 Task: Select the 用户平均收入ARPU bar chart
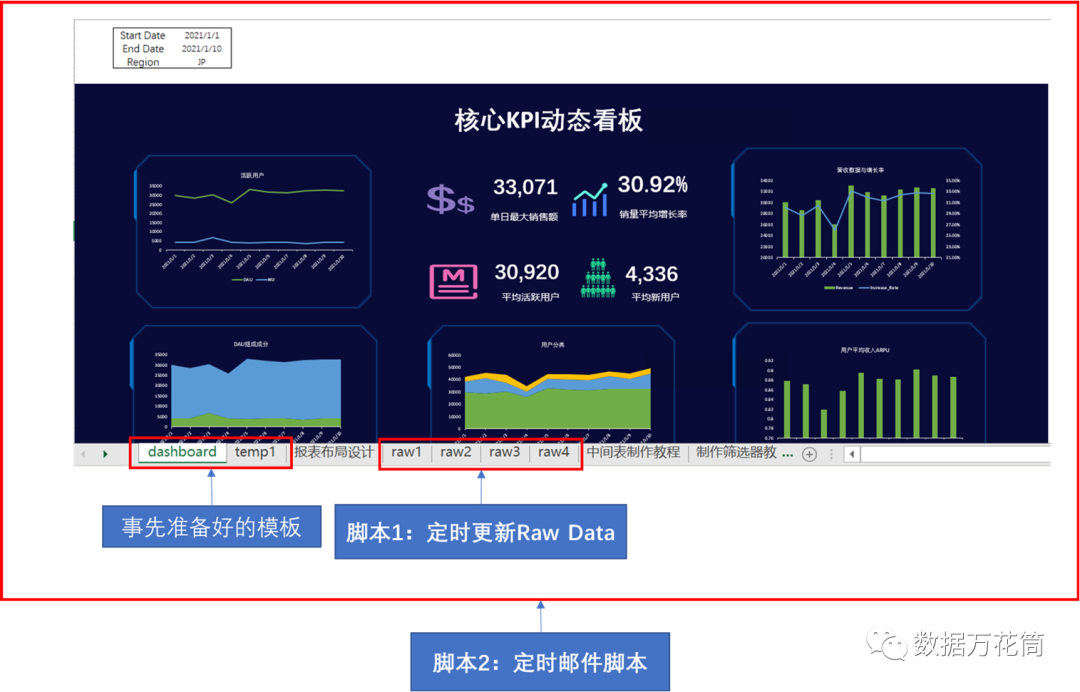point(859,384)
